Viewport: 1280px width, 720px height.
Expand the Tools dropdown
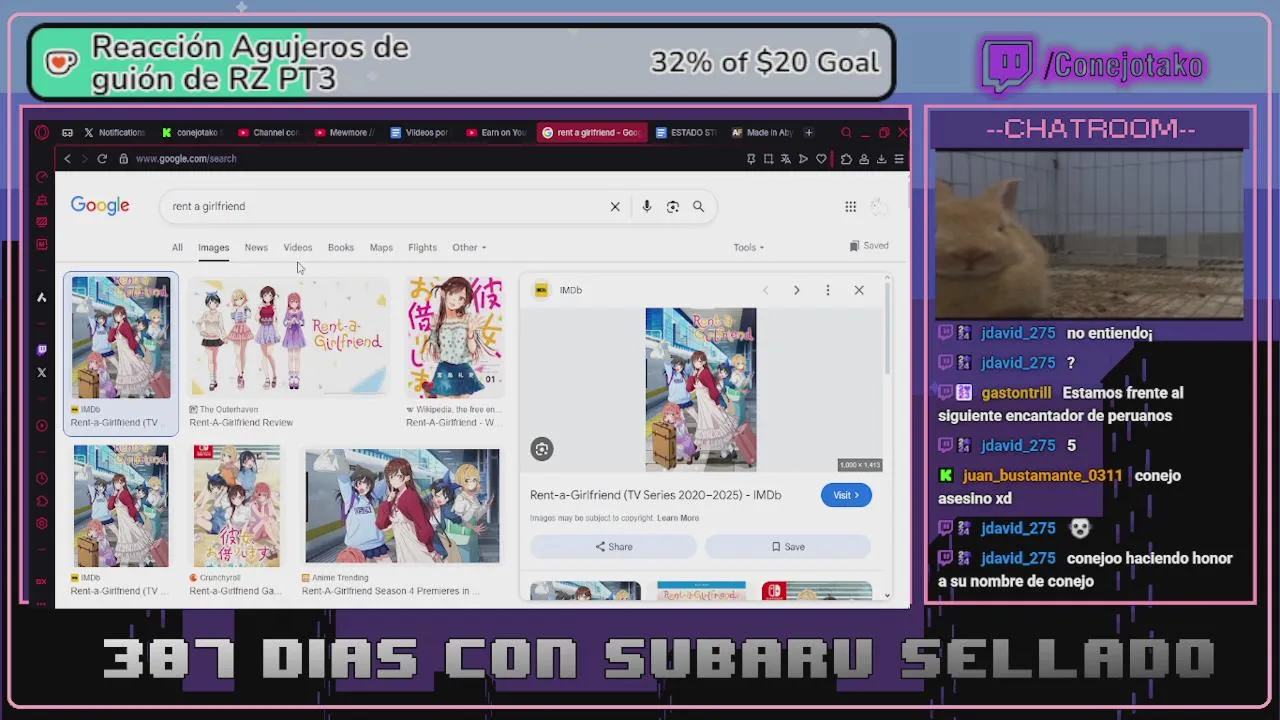tap(748, 247)
